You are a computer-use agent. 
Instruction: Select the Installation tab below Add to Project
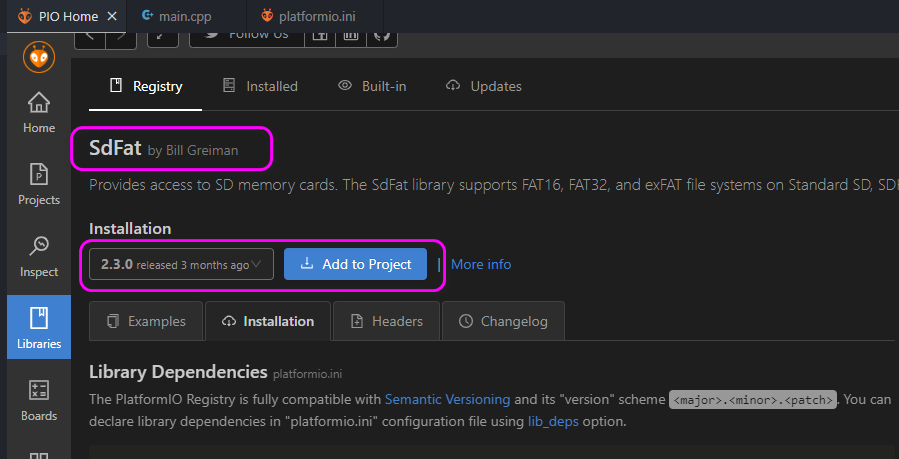tap(268, 321)
